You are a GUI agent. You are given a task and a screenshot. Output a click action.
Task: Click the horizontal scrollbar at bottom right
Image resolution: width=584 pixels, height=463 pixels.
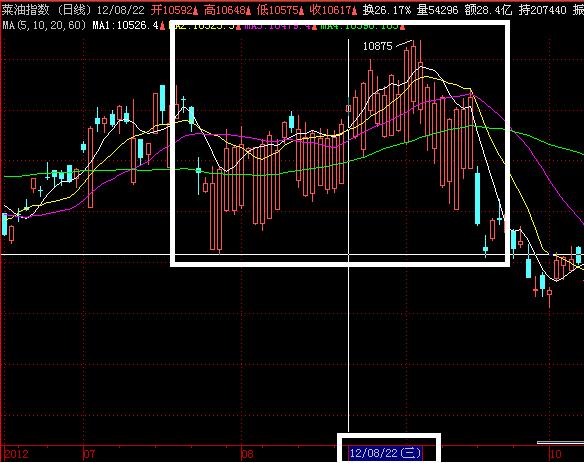click(560, 443)
